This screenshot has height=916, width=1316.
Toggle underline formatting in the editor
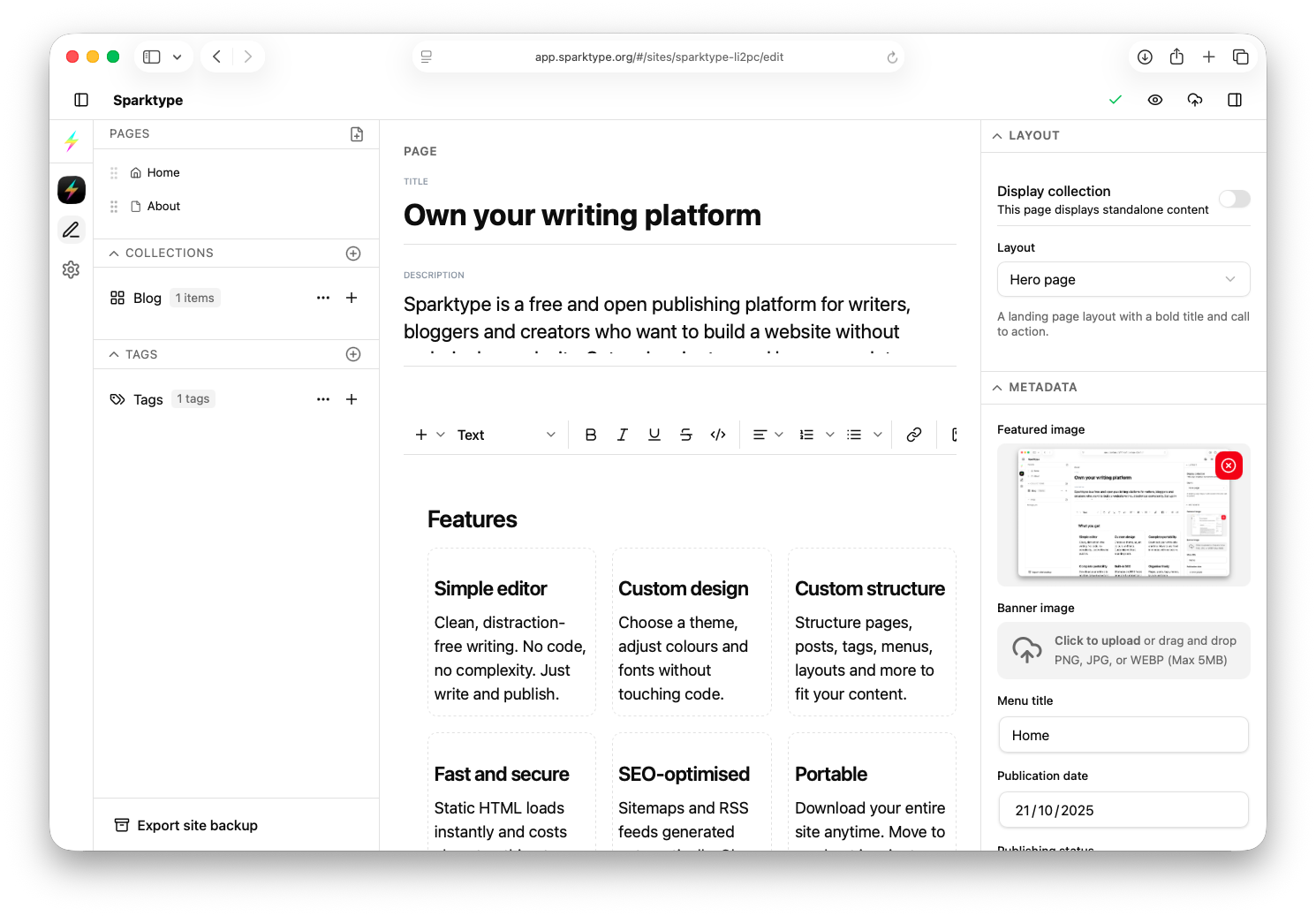tap(654, 434)
